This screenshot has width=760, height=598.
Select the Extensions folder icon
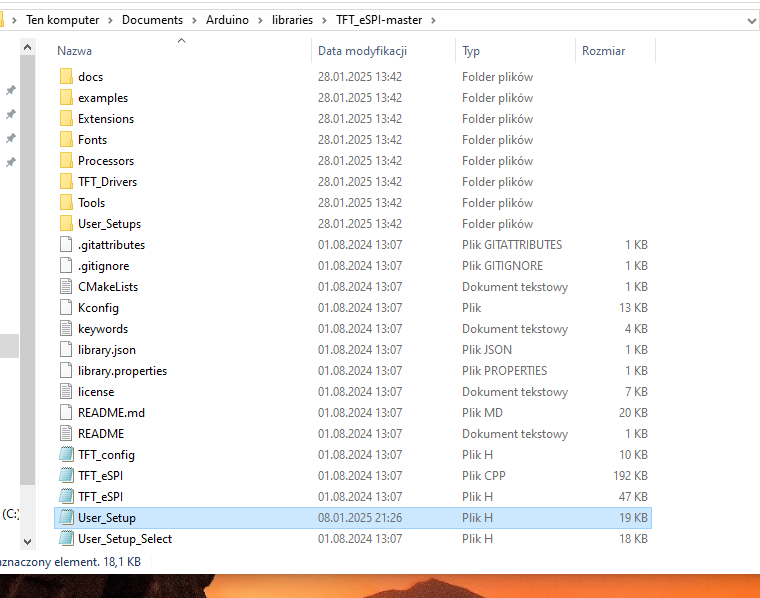66,119
